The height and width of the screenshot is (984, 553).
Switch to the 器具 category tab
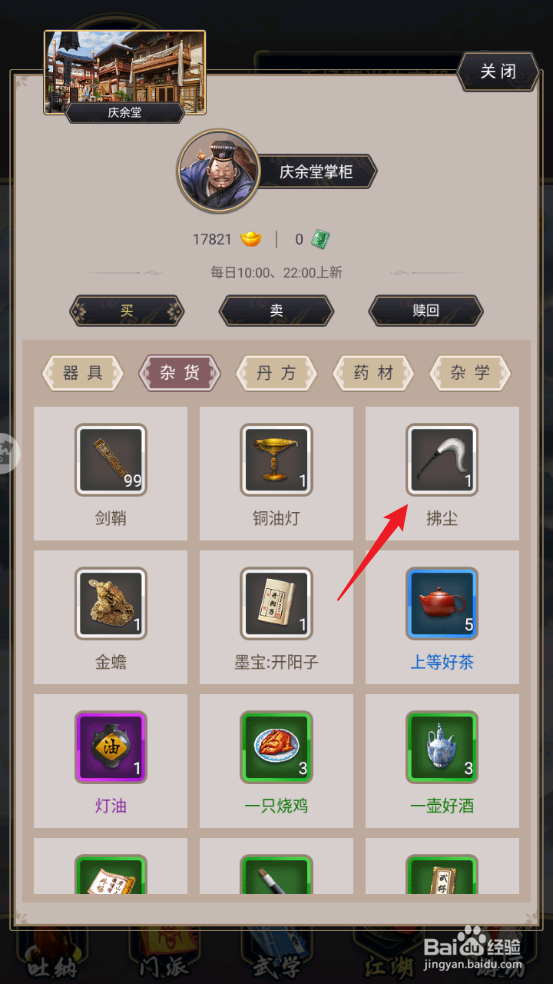[x=83, y=373]
